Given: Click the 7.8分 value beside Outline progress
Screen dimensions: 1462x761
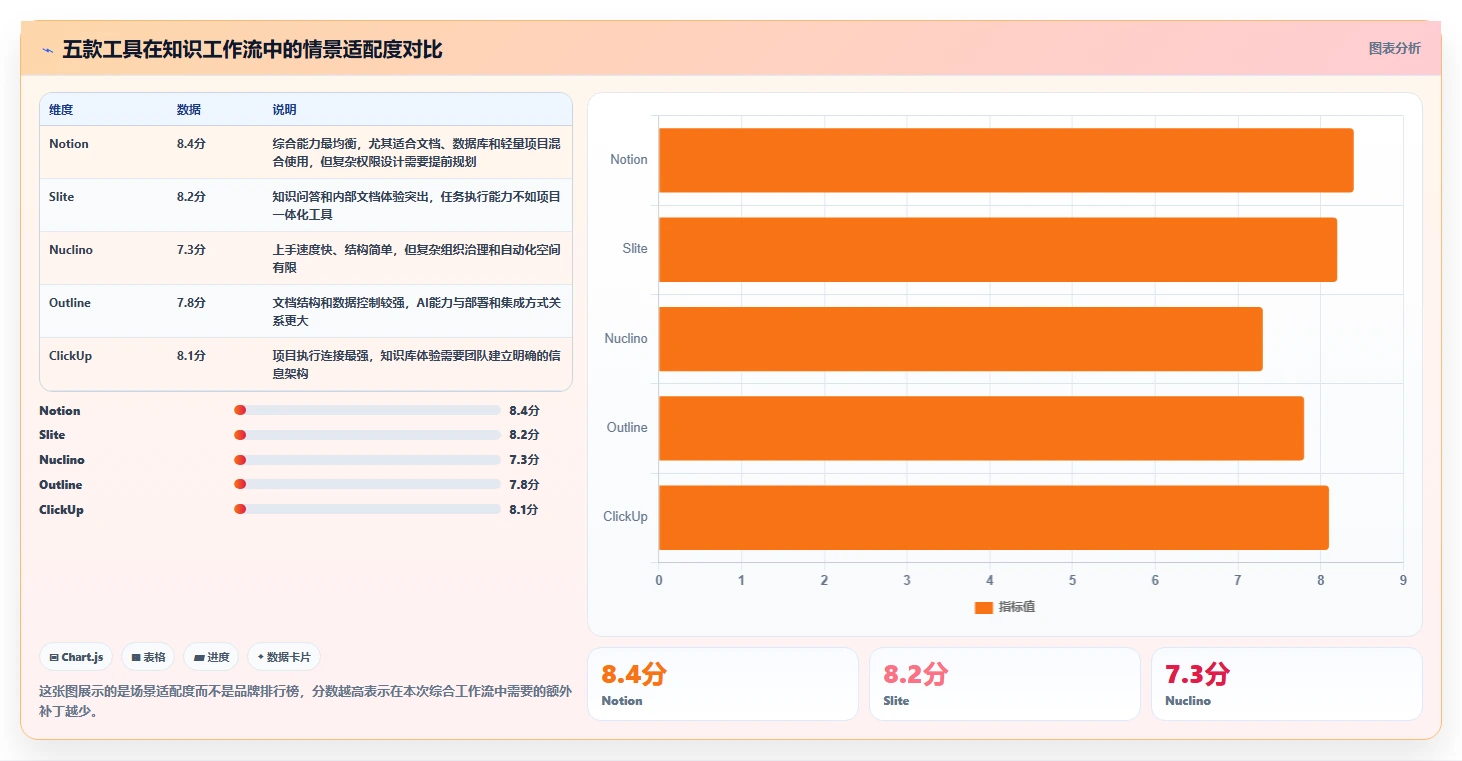Looking at the screenshot, I should (524, 485).
